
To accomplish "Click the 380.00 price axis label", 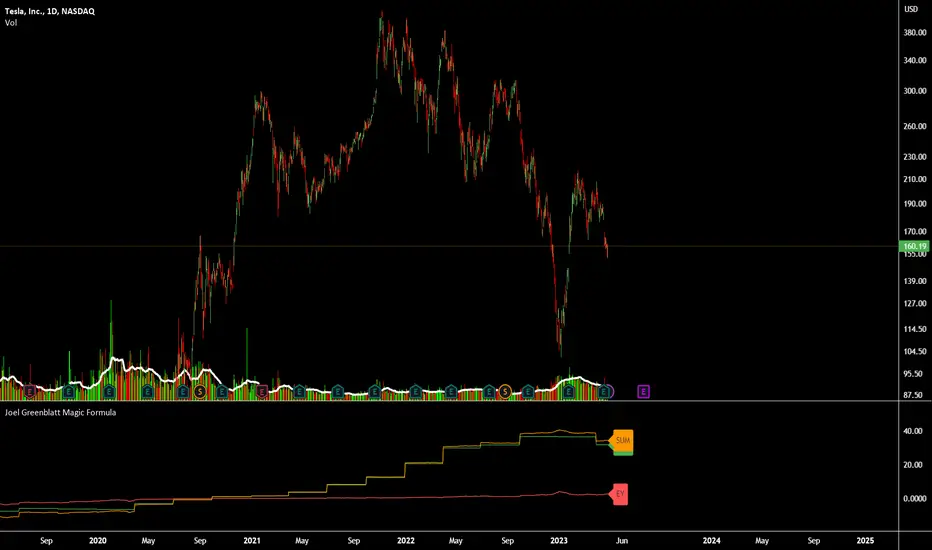I will click(915, 33).
